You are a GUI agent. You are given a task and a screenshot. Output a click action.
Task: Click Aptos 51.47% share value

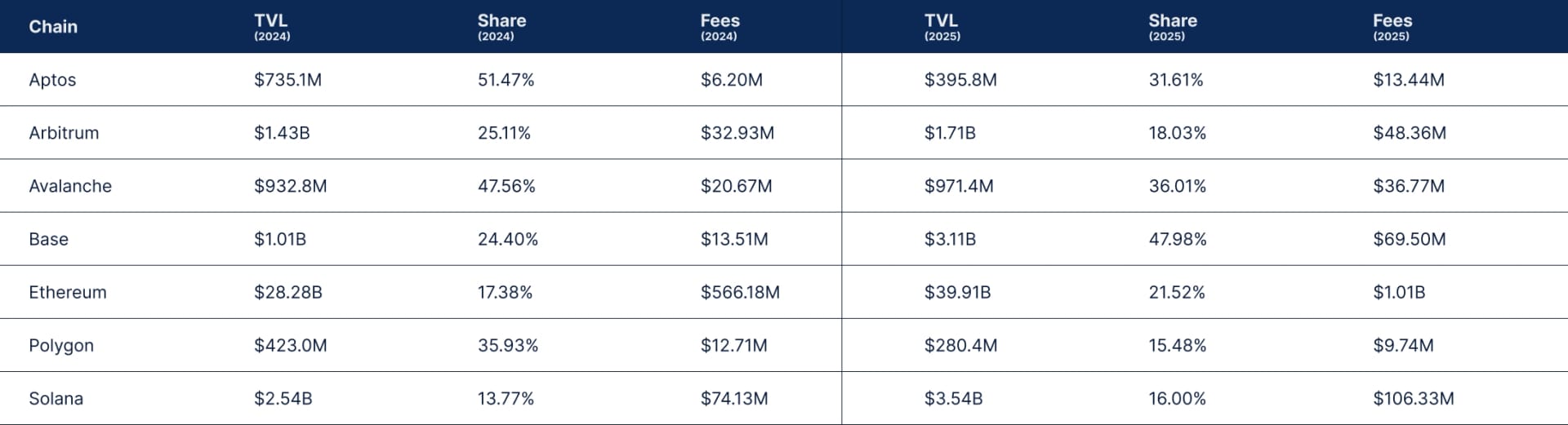506,80
